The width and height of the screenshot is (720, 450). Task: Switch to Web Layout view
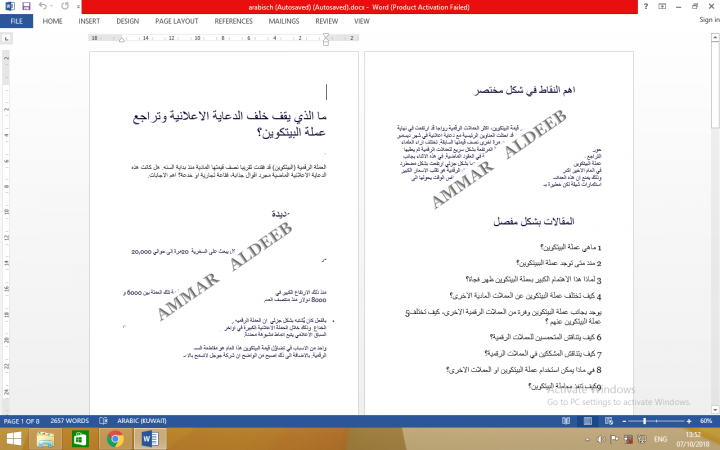[x=609, y=421]
